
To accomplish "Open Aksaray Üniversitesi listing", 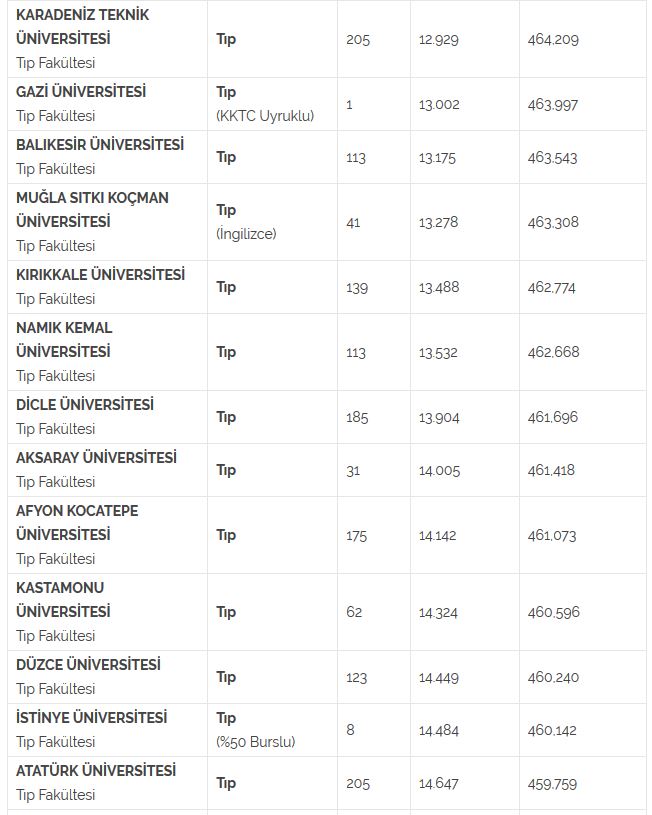I will click(x=96, y=458).
